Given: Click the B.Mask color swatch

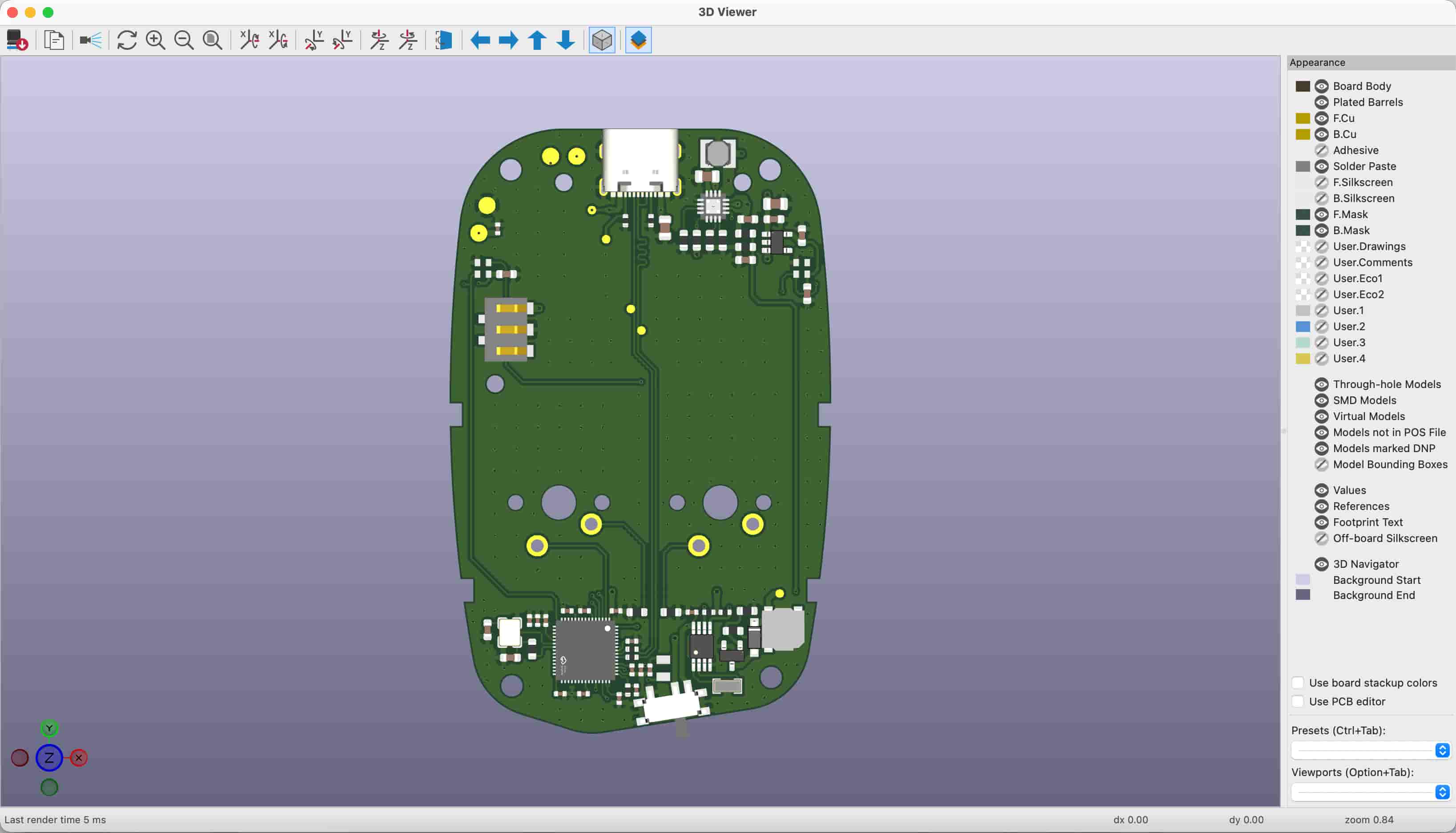Looking at the screenshot, I should (1303, 230).
